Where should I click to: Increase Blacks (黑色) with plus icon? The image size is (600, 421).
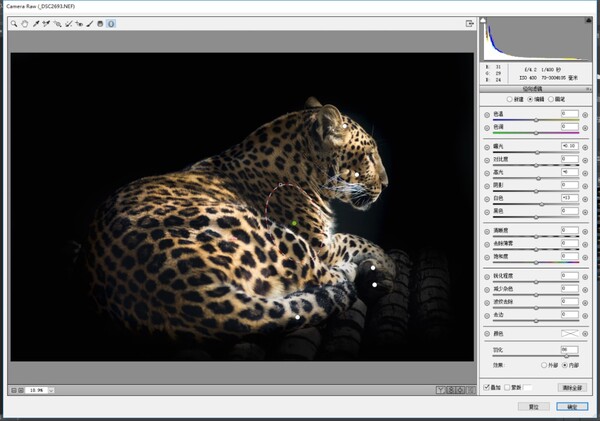click(585, 212)
